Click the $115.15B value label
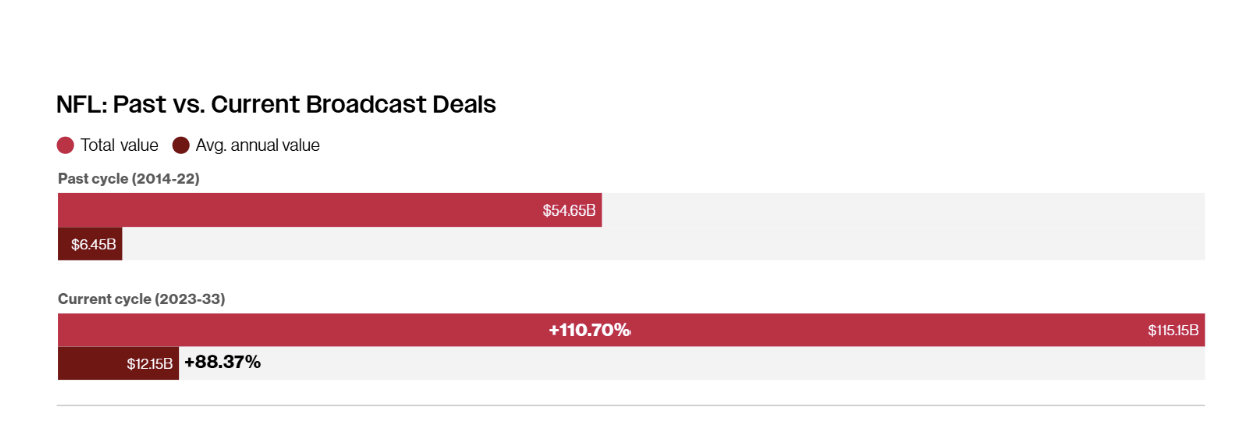This screenshot has width=1256, height=426. pyautogui.click(x=1173, y=331)
